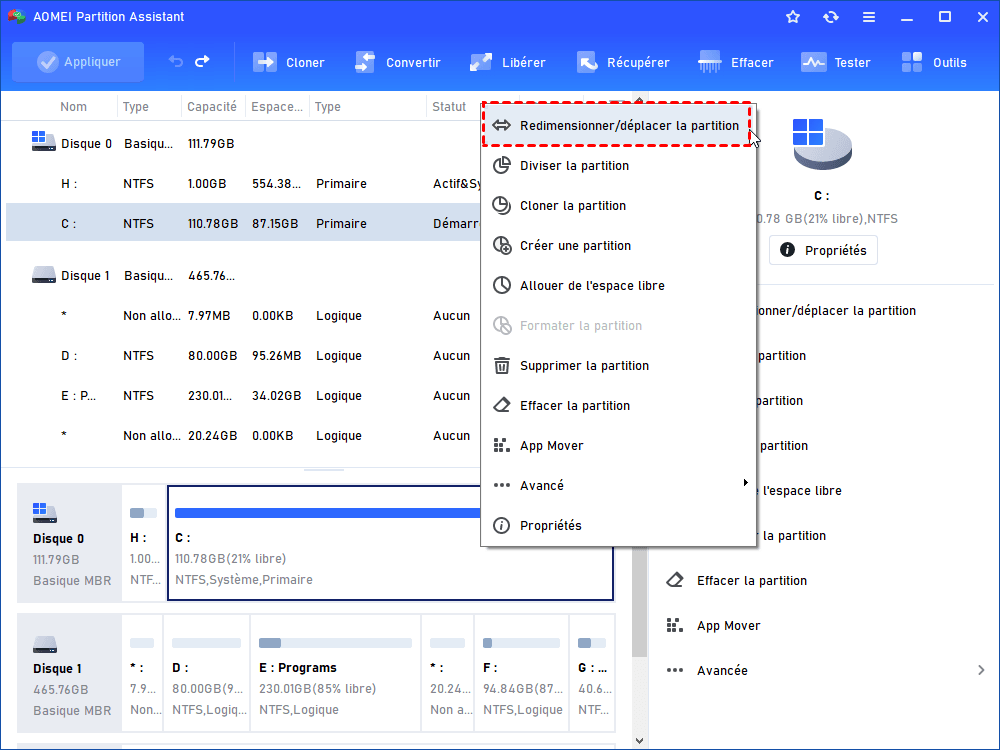Image resolution: width=1000 pixels, height=750 pixels.
Task: Select the 20.24GB unallocated row
Action: tap(242, 436)
